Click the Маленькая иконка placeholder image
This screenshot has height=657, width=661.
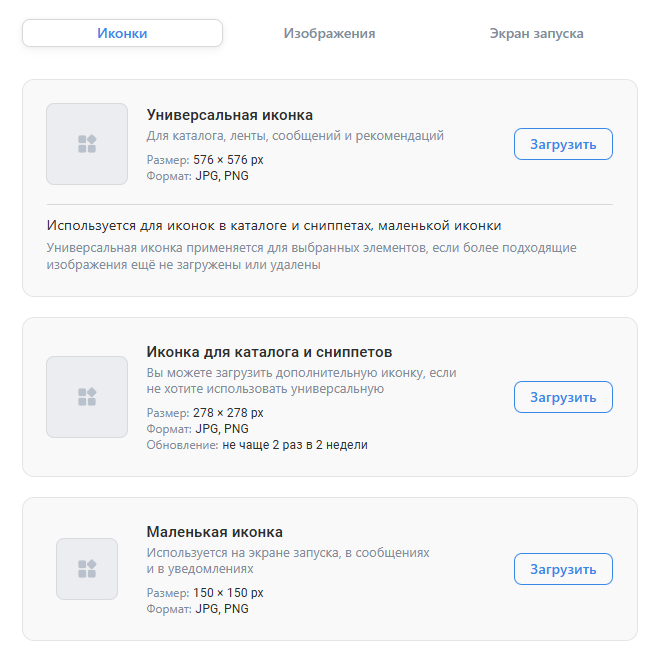pyautogui.click(x=87, y=569)
